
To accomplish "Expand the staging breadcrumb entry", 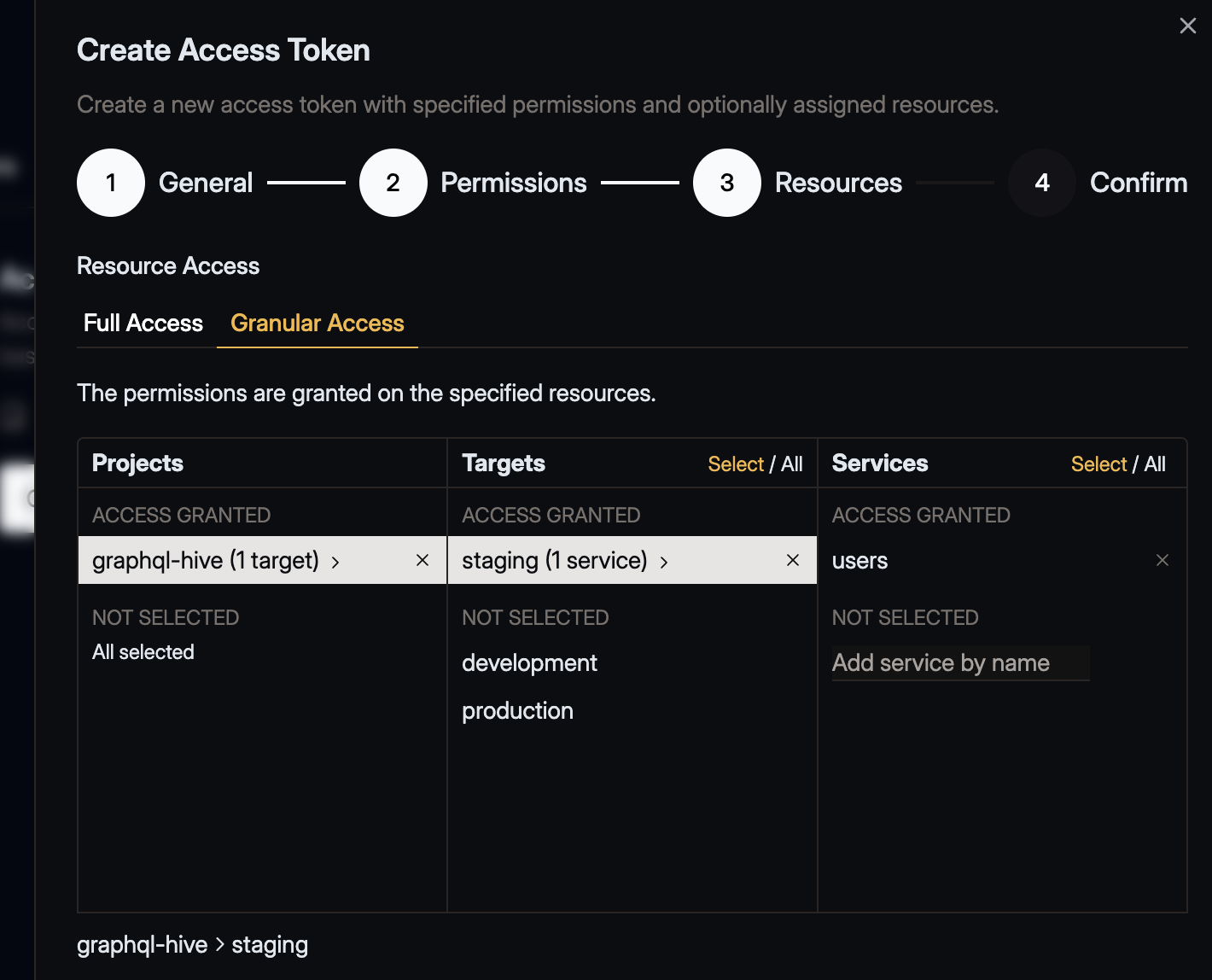I will coord(269,944).
